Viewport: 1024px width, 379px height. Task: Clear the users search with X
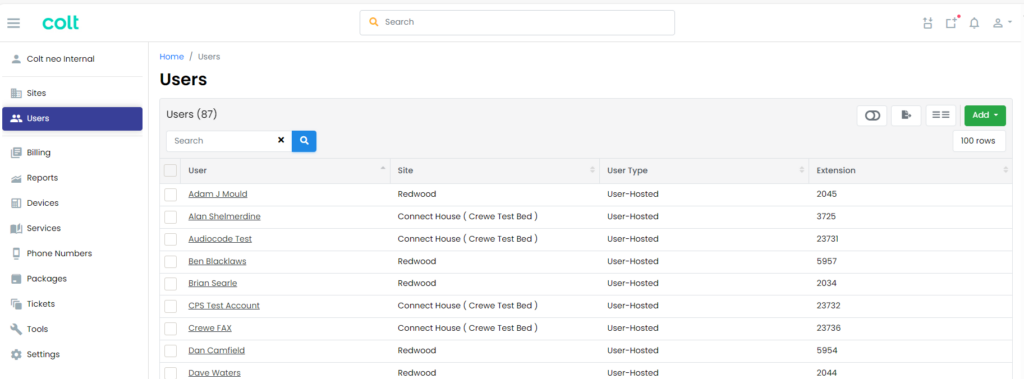point(281,140)
